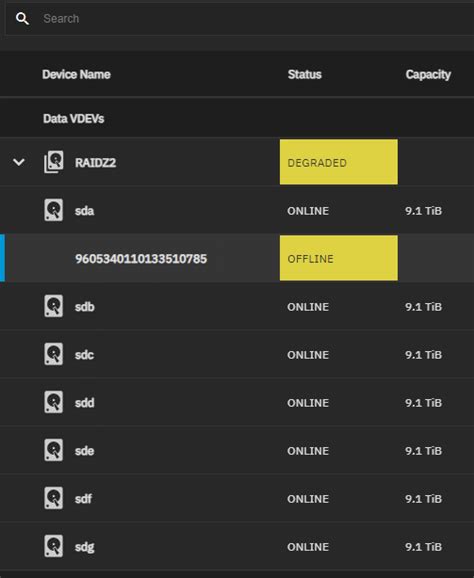Viewport: 474px width, 578px height.
Task: Click the yellow OFFLINE status badge
Action: coord(339,258)
